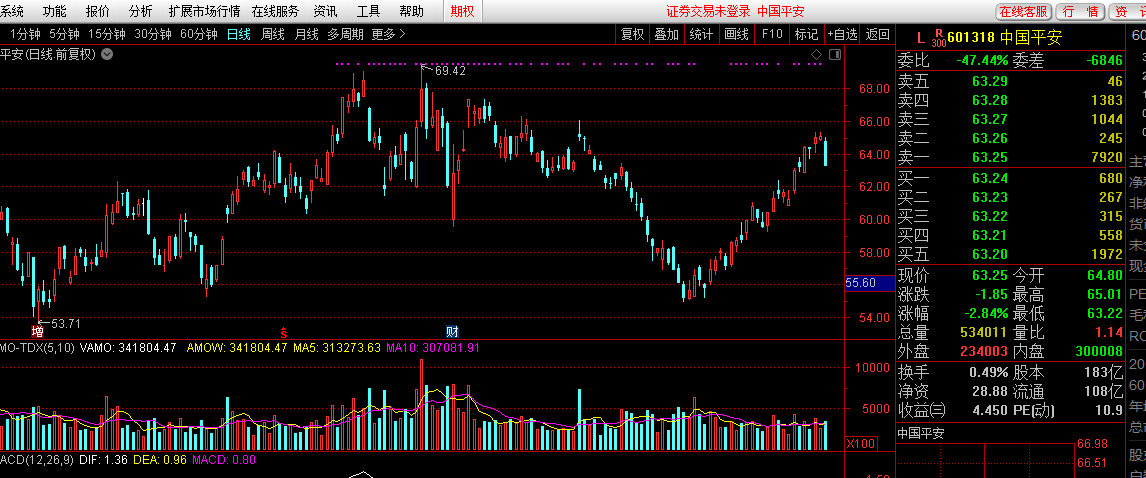Open the 报价 menu
The height and width of the screenshot is (478, 1146).
(x=97, y=11)
